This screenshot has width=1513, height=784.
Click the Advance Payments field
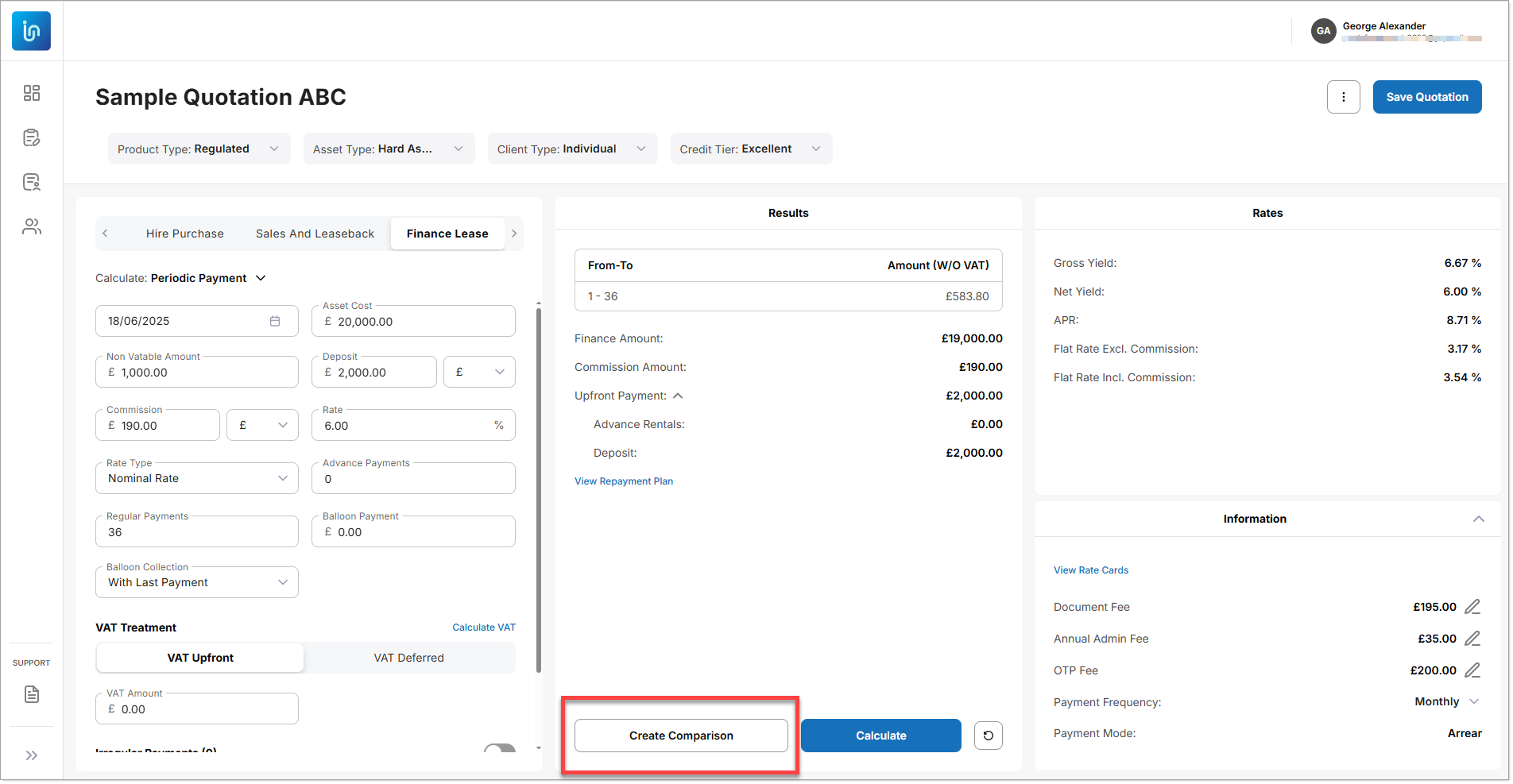click(x=413, y=478)
